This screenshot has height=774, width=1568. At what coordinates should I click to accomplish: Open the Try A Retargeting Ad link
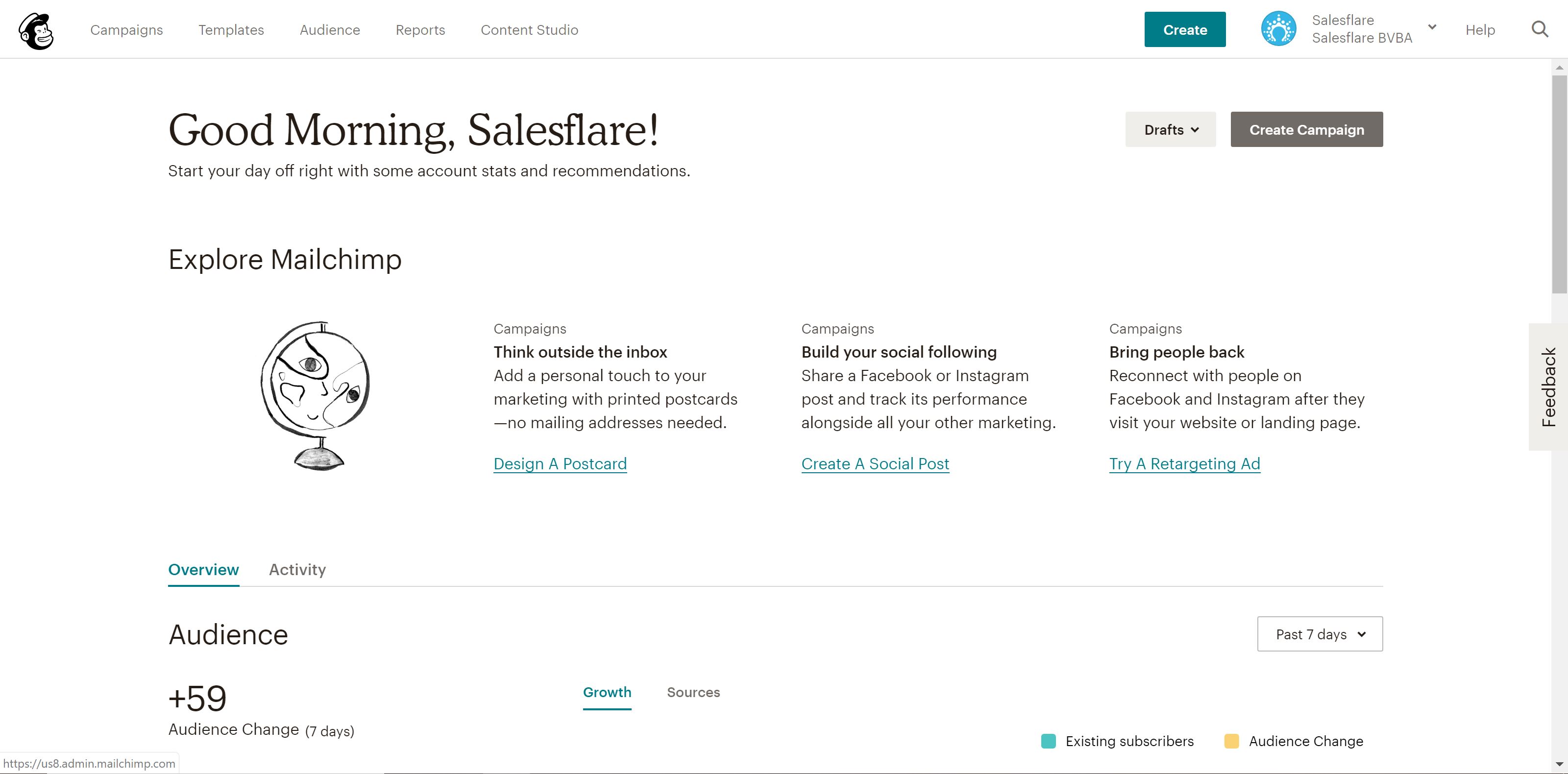tap(1184, 463)
